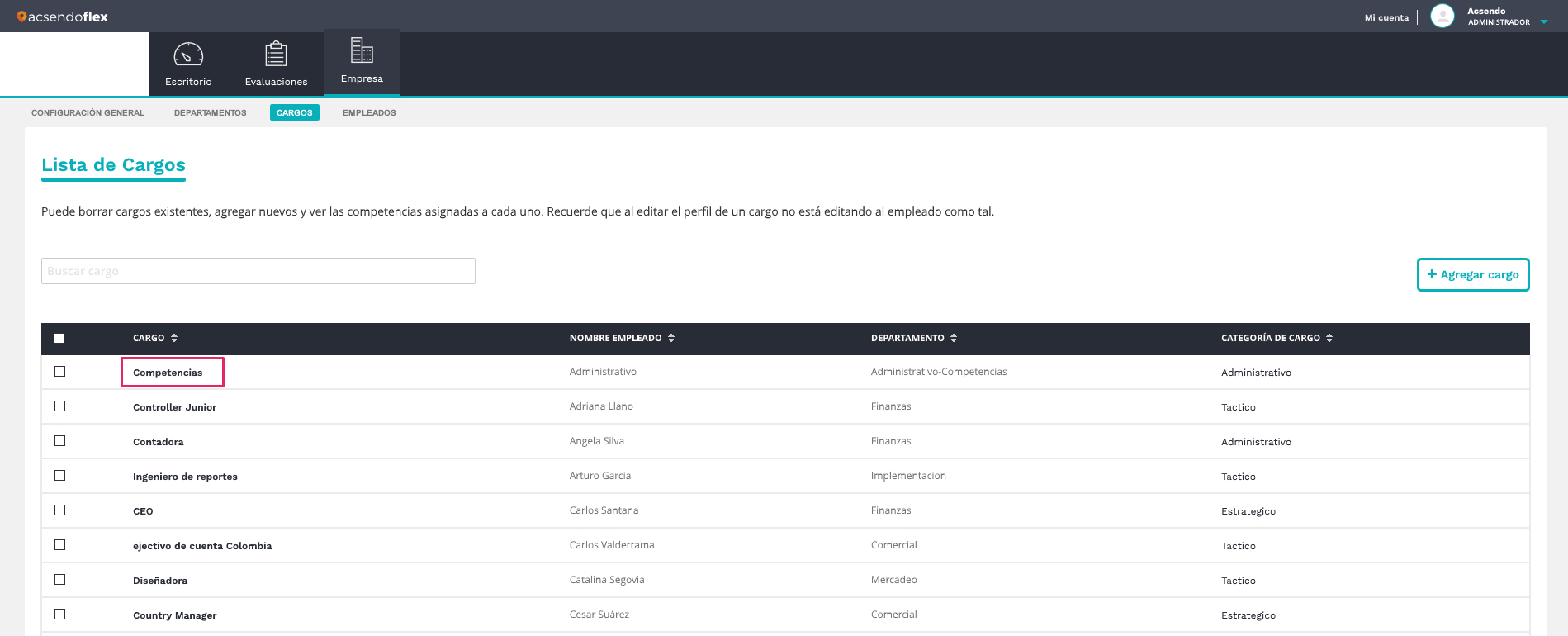
Task: Open the Ingeniero de reportes cargo
Action: click(x=185, y=477)
